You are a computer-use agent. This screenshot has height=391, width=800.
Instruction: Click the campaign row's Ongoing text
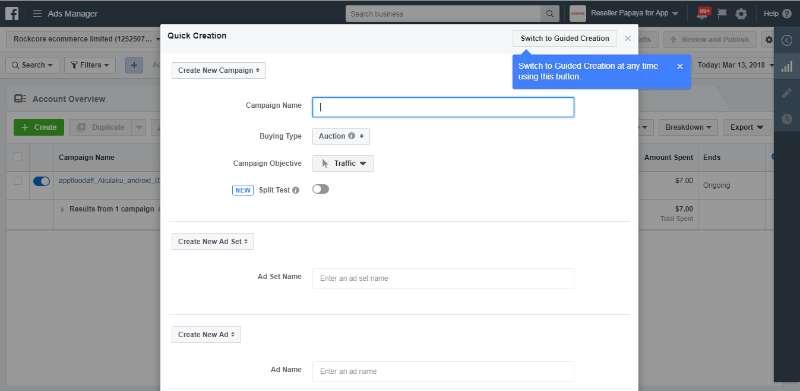[716, 185]
